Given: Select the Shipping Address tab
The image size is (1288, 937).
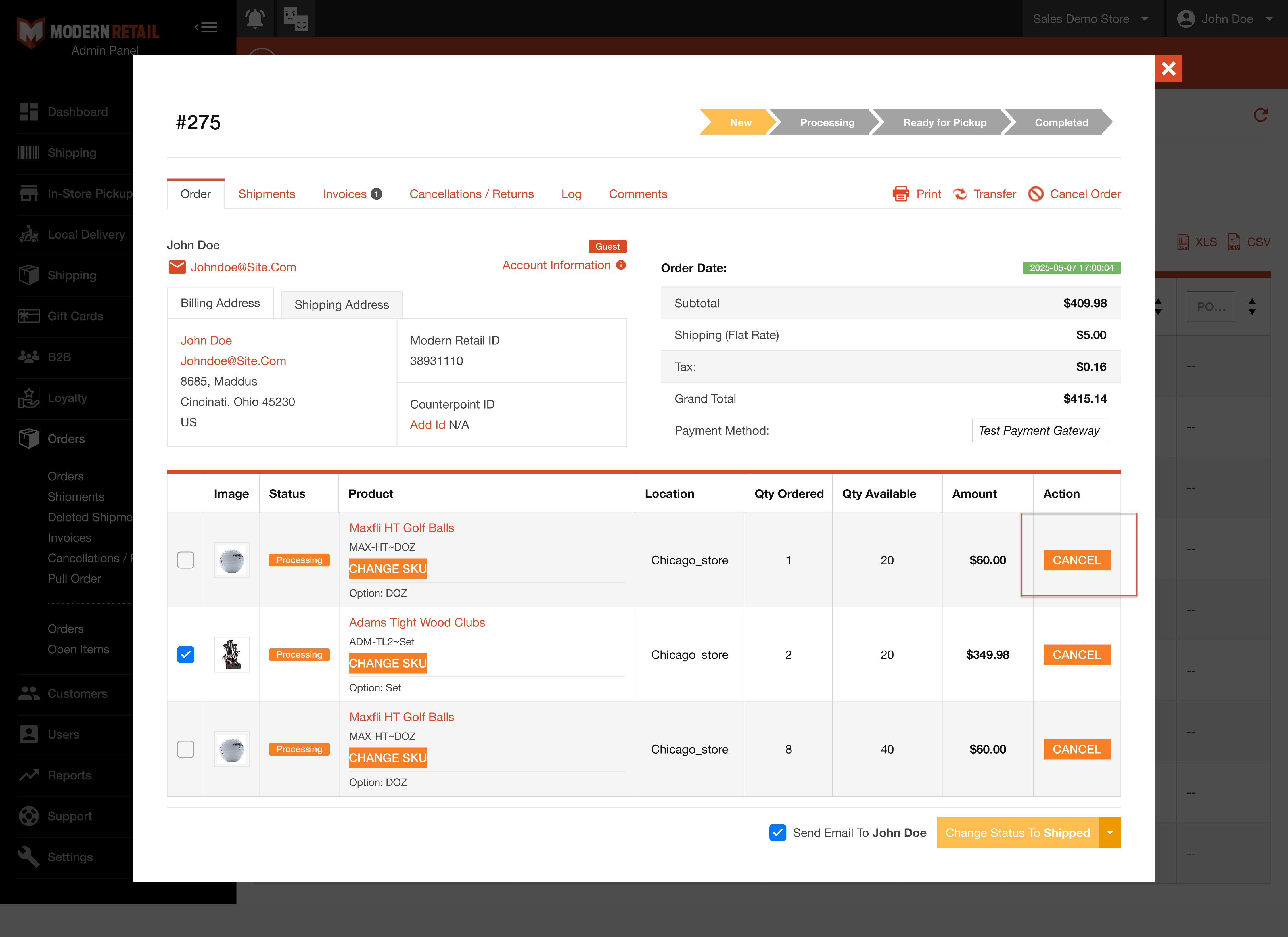Looking at the screenshot, I should (342, 305).
